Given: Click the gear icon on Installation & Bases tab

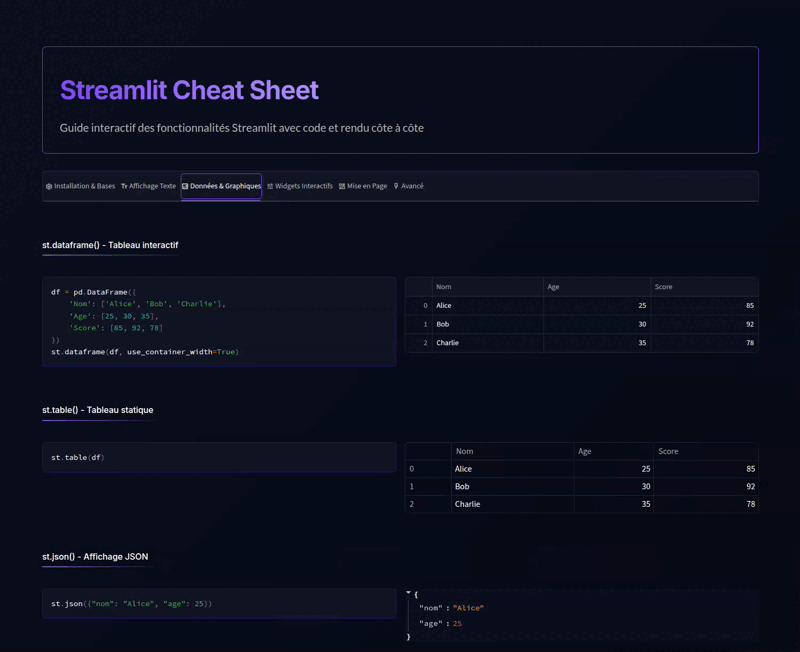Looking at the screenshot, I should pos(49,186).
